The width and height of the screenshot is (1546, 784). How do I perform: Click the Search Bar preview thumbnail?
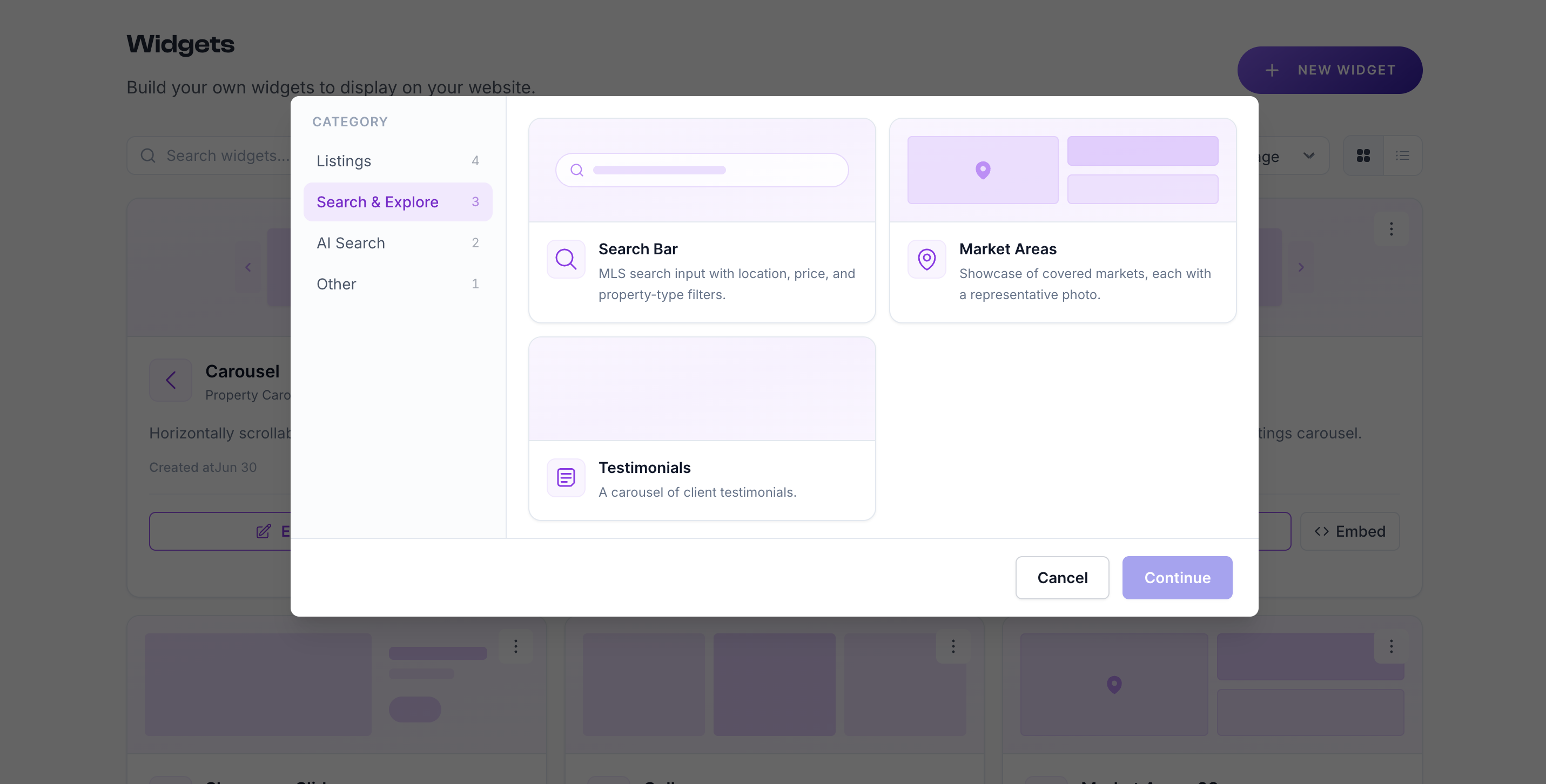[702, 171]
